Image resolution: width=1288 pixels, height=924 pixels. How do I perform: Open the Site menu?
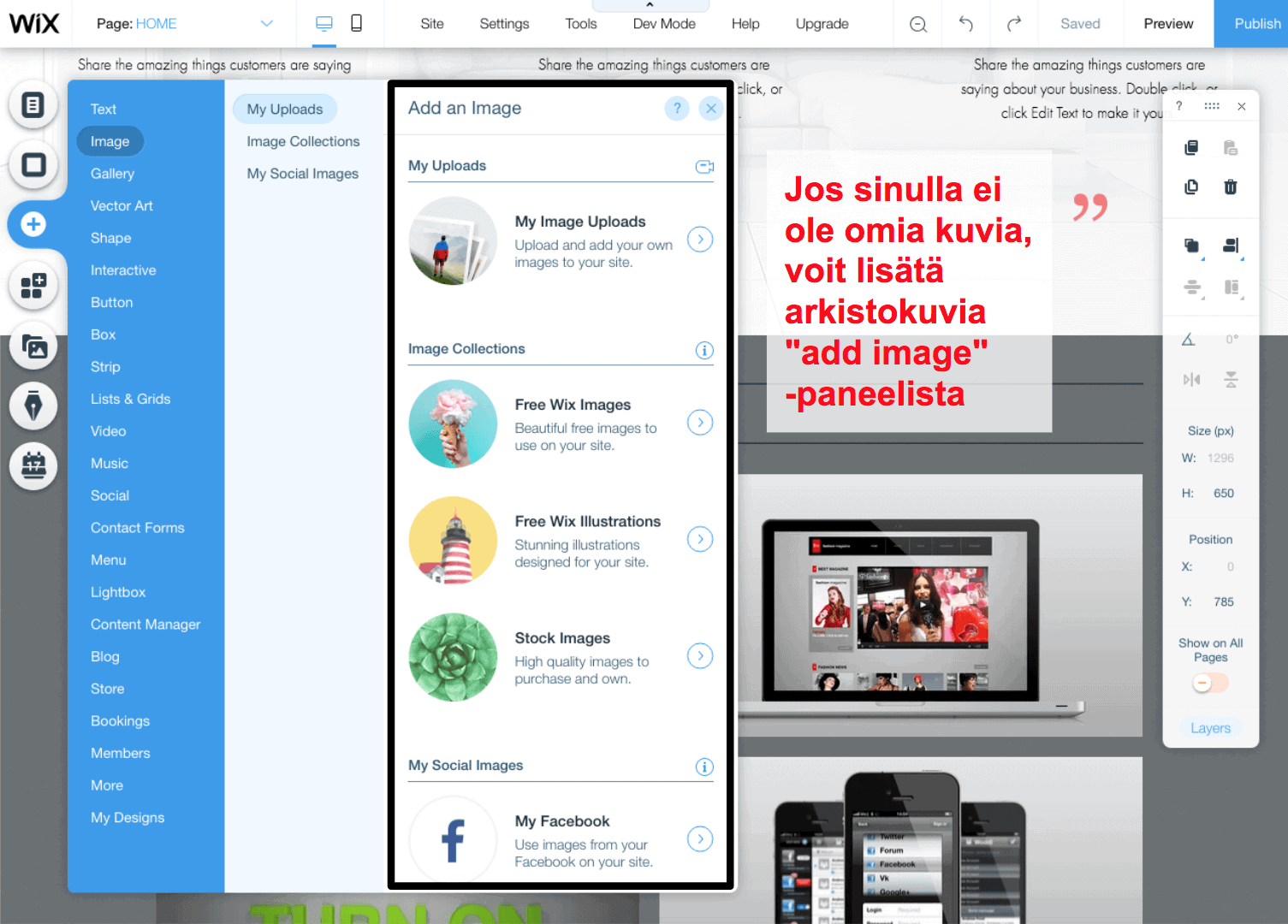click(432, 24)
